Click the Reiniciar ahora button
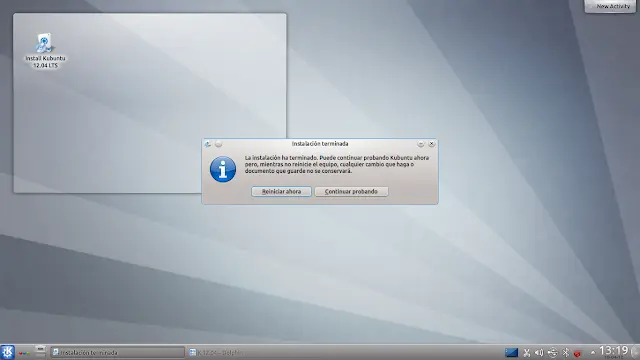 coord(281,191)
